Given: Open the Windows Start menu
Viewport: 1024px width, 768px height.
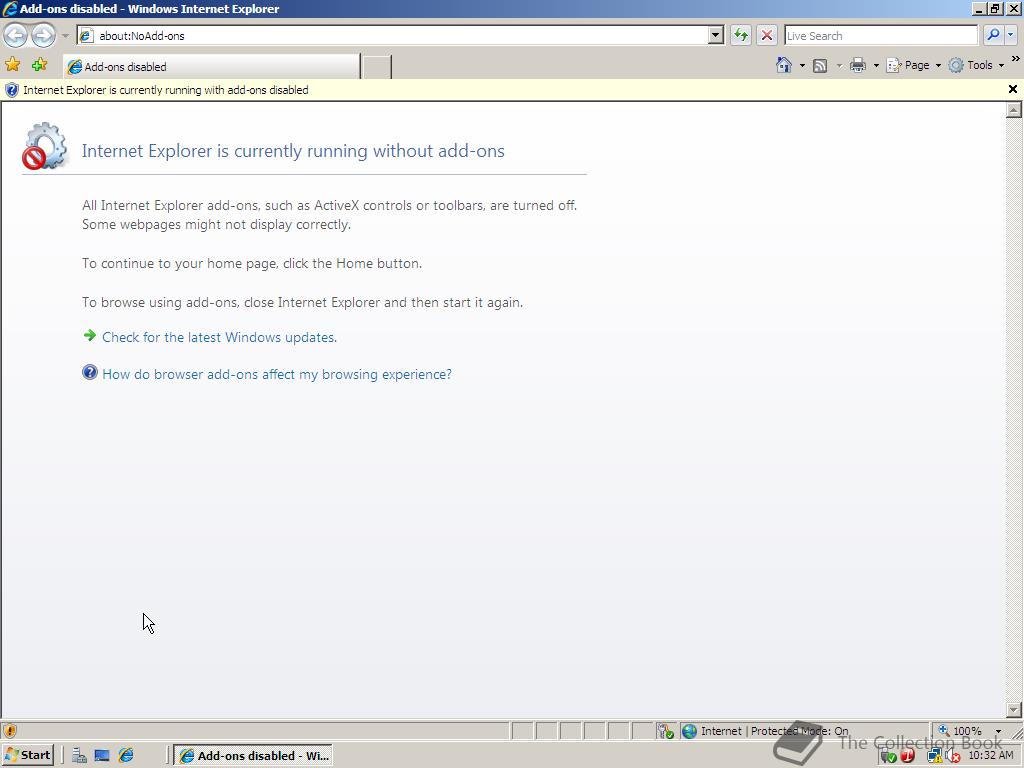Looking at the screenshot, I should 27,756.
